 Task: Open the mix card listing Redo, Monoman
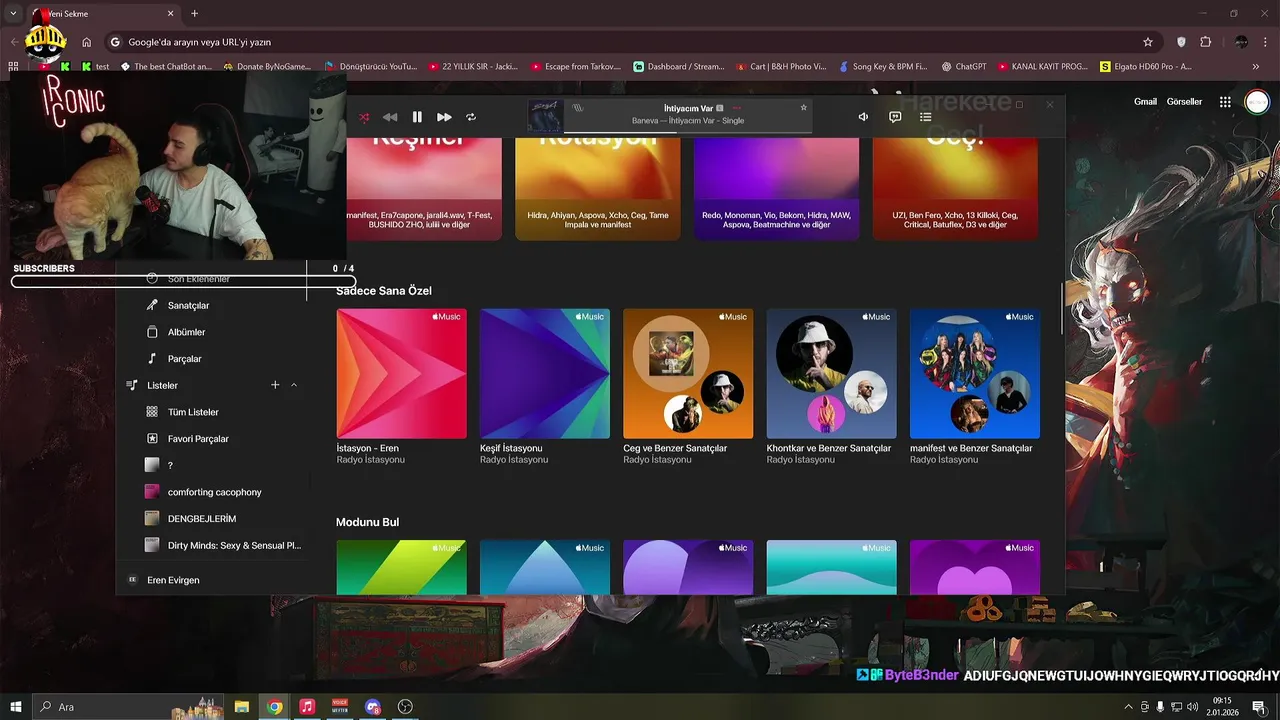776,189
